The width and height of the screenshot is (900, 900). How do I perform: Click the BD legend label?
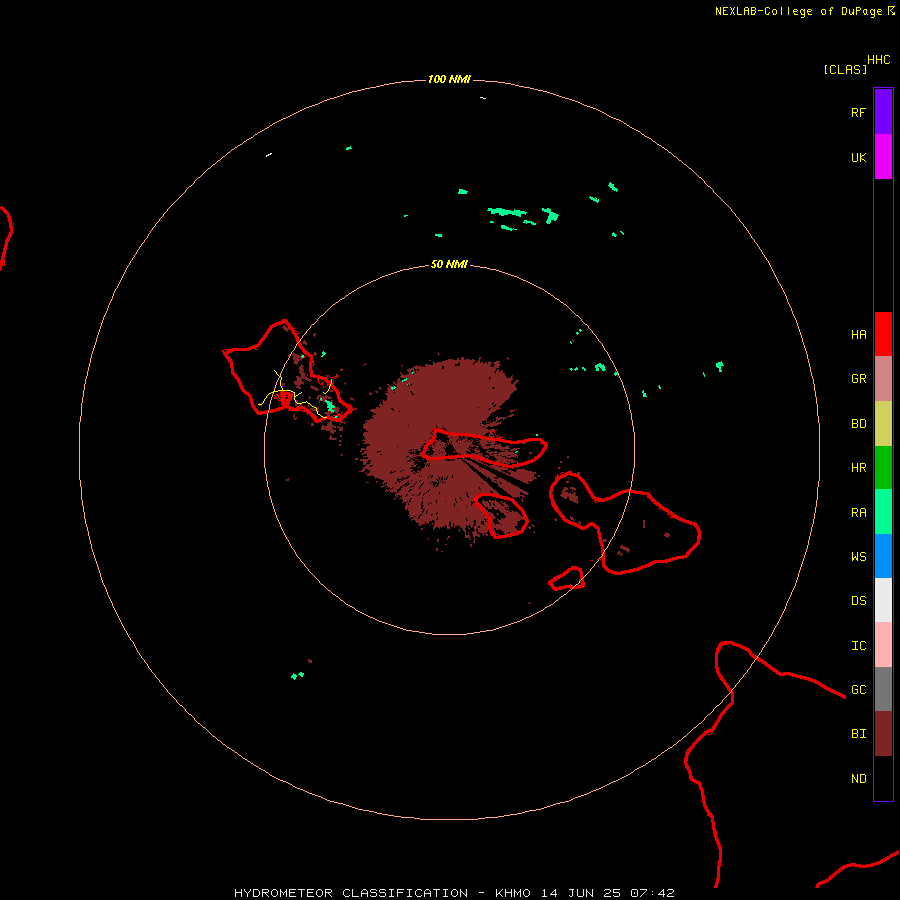(858, 424)
